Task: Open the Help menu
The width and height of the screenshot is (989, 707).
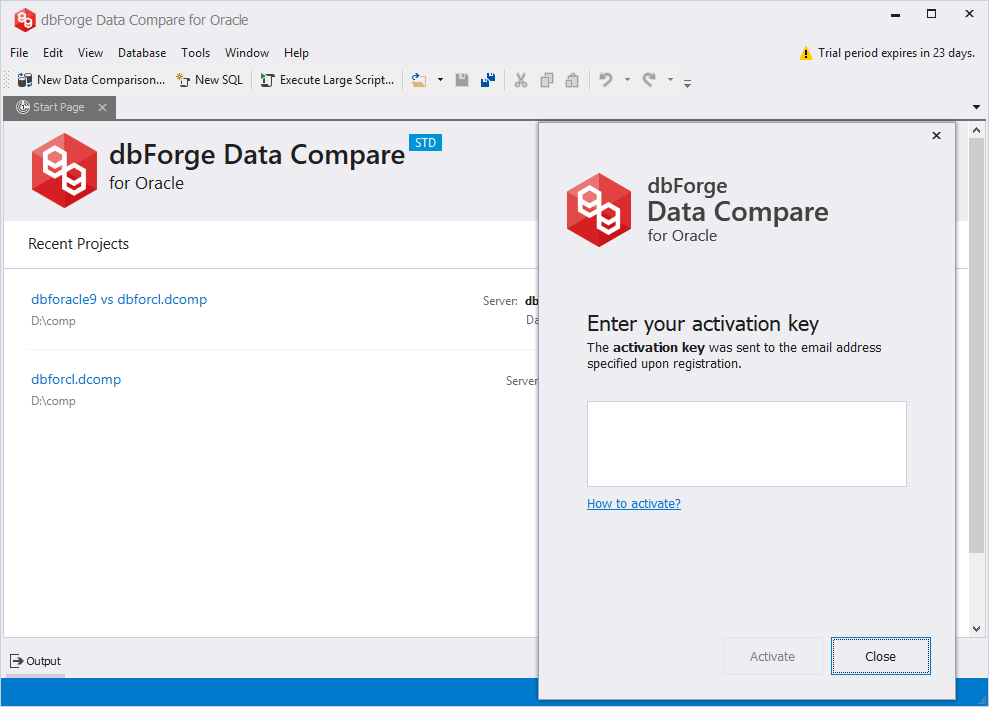Action: click(296, 53)
